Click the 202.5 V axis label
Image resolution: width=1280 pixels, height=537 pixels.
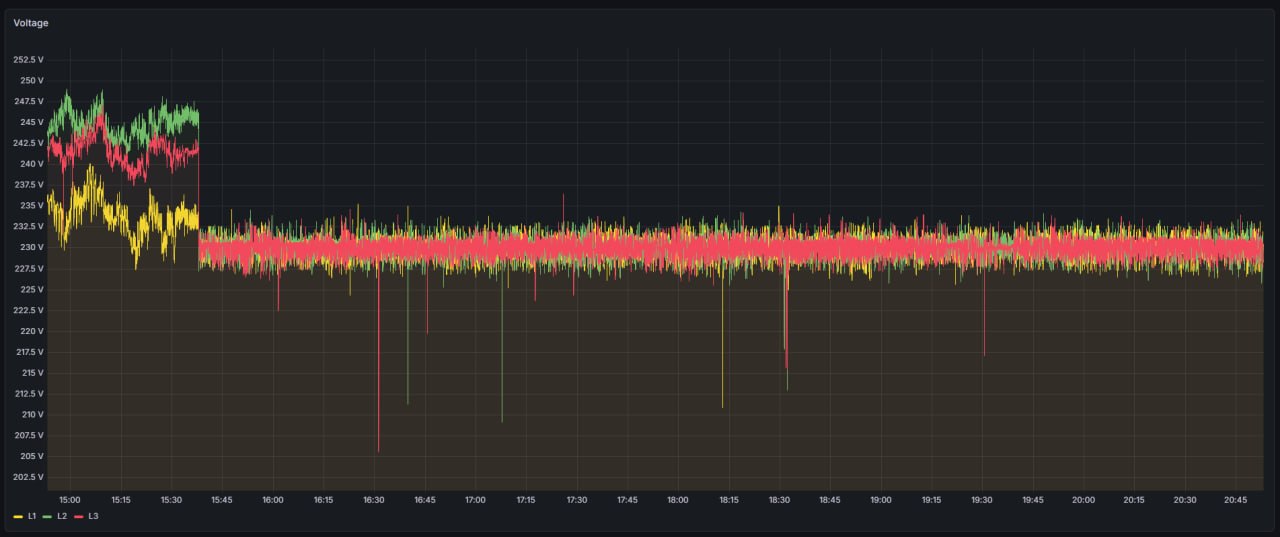pos(28,477)
